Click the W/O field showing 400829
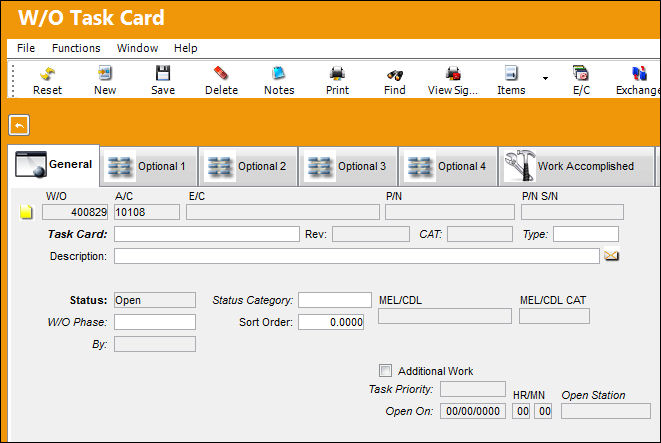Viewport: 661px width, 443px height. coord(75,212)
